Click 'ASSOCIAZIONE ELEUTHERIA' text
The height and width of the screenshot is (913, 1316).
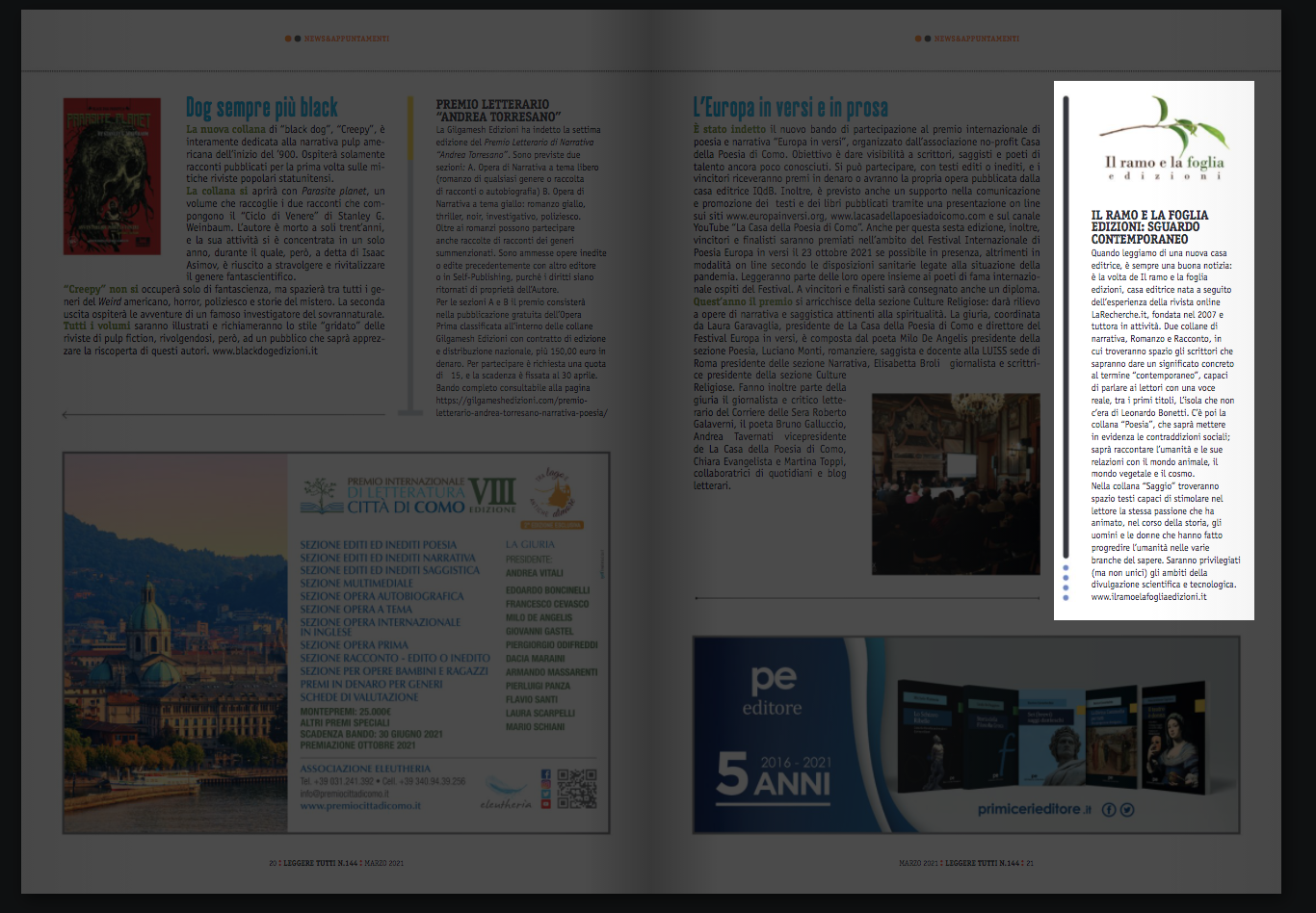pyautogui.click(x=365, y=769)
